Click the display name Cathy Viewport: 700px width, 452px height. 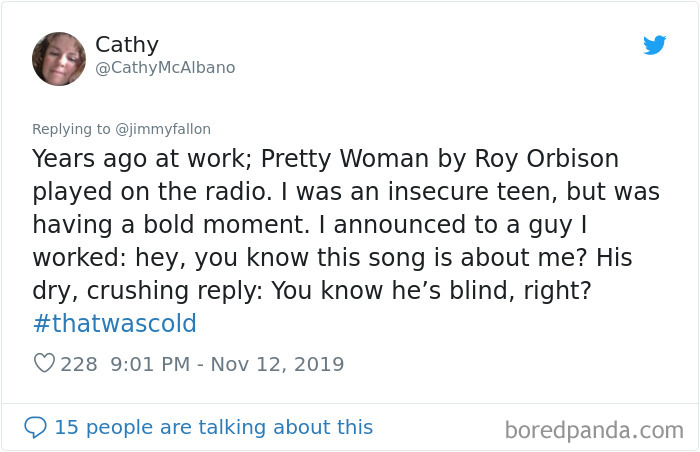(x=127, y=45)
